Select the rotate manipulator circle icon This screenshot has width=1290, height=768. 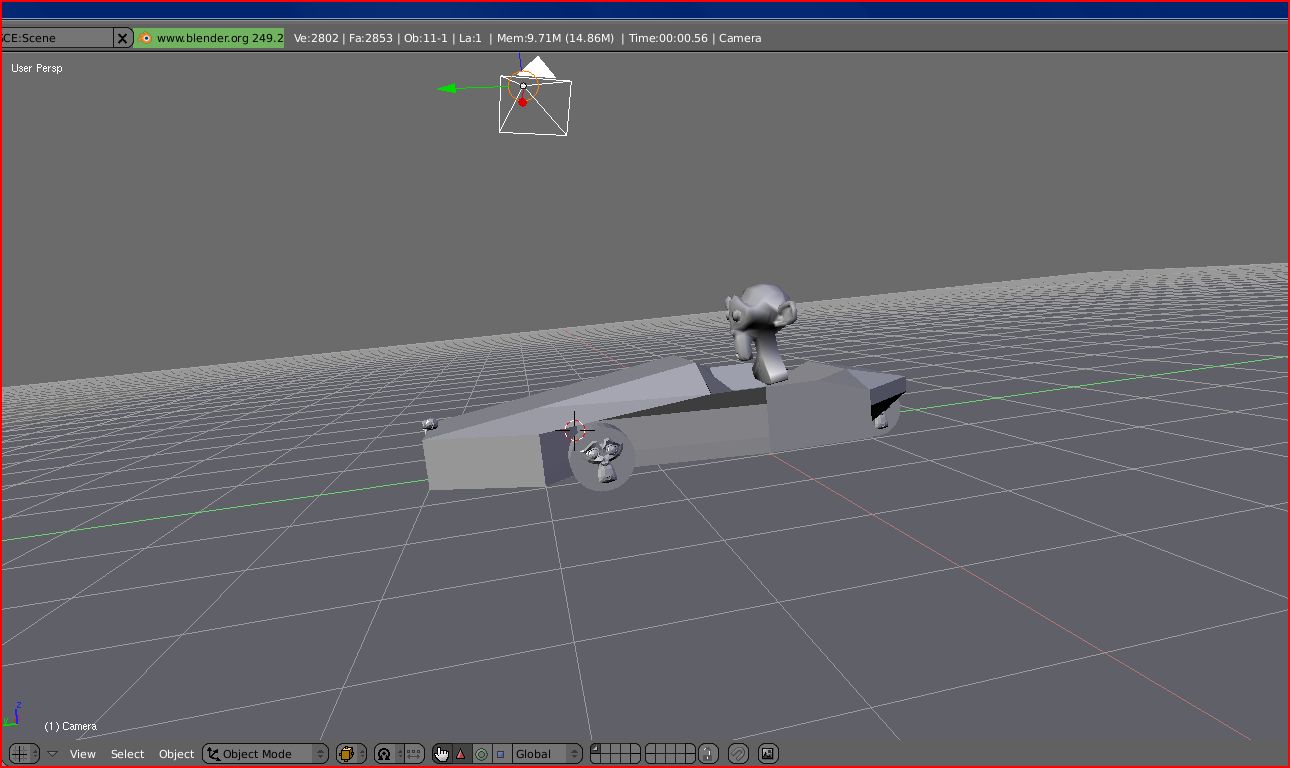pos(481,754)
